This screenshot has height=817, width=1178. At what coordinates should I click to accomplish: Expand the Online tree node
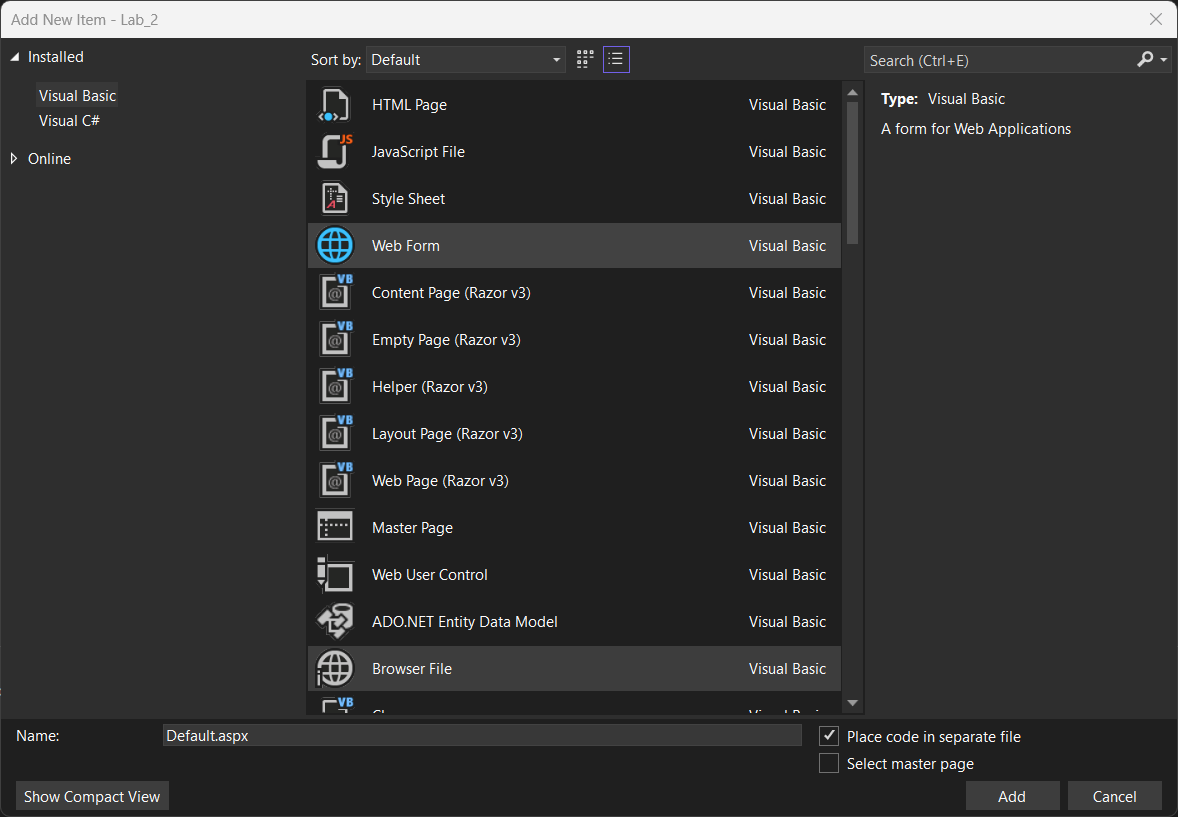(x=14, y=159)
